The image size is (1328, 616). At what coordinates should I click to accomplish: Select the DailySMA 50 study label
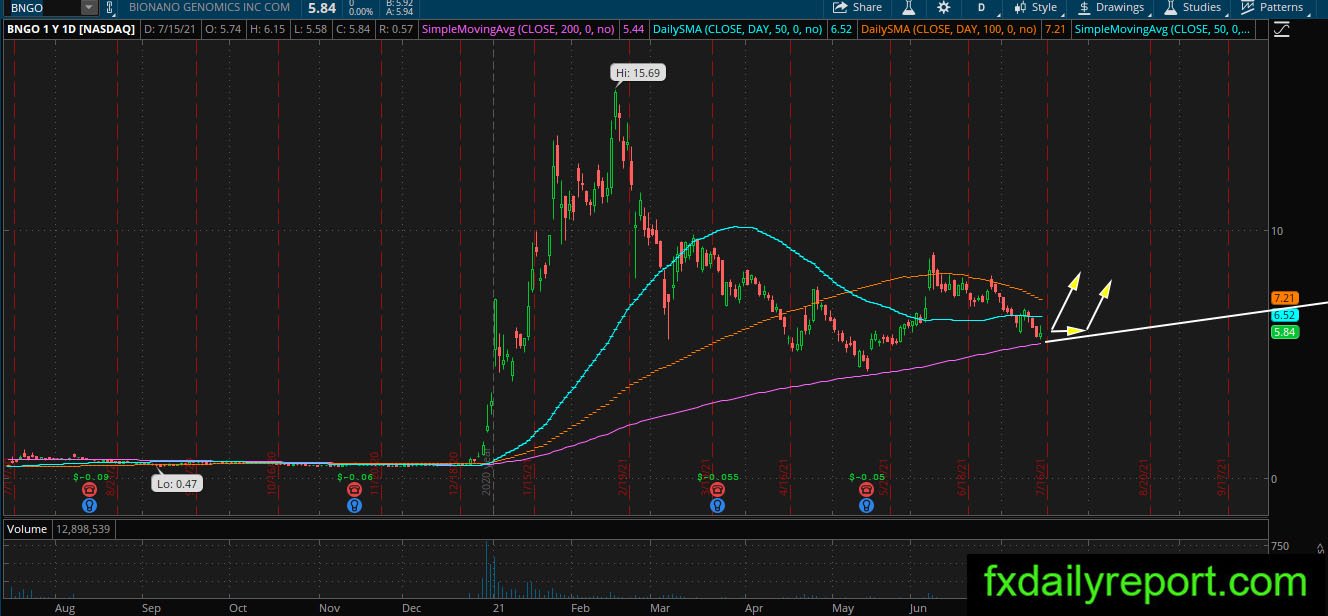coord(738,30)
